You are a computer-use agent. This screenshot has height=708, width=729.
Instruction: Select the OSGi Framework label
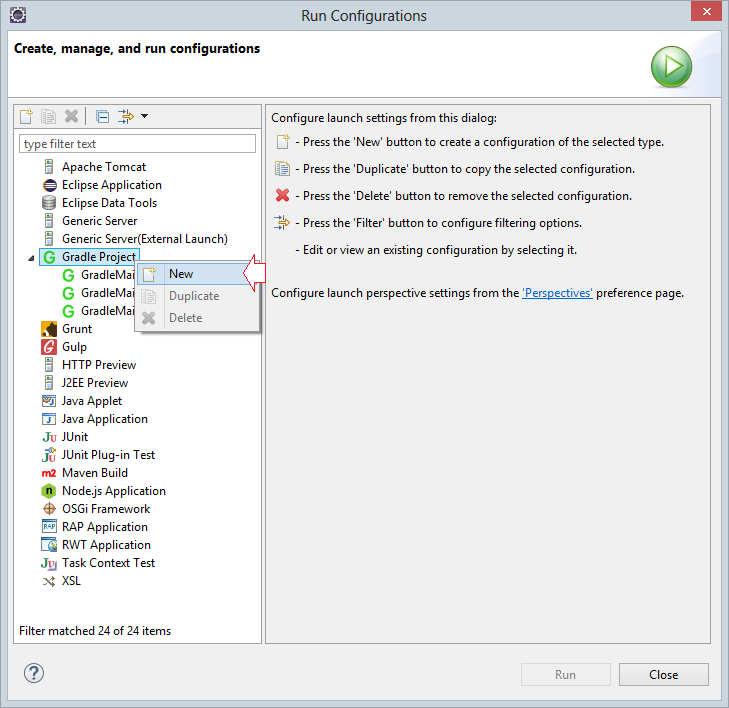(x=106, y=509)
